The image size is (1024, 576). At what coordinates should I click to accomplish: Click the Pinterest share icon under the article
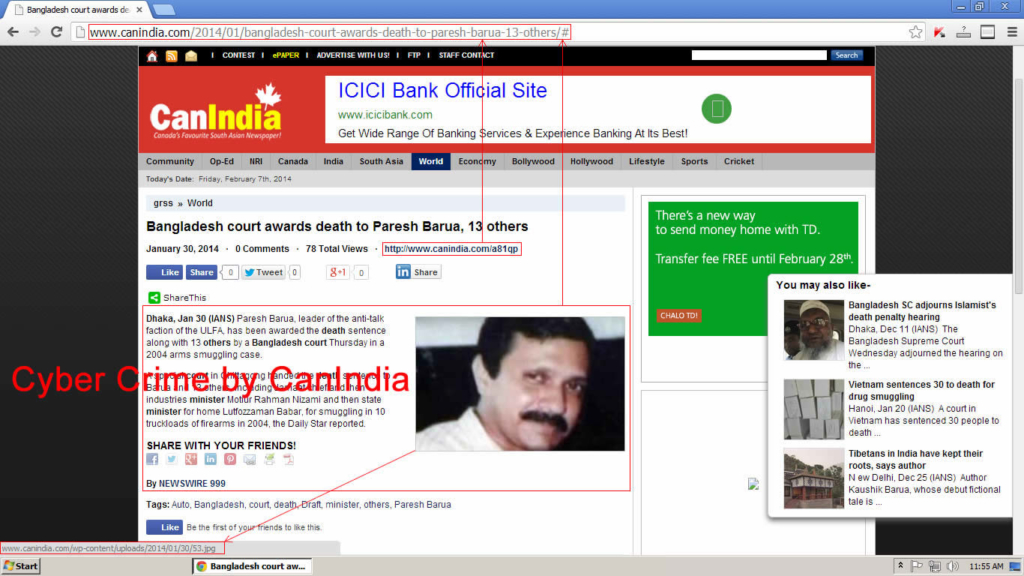230,459
